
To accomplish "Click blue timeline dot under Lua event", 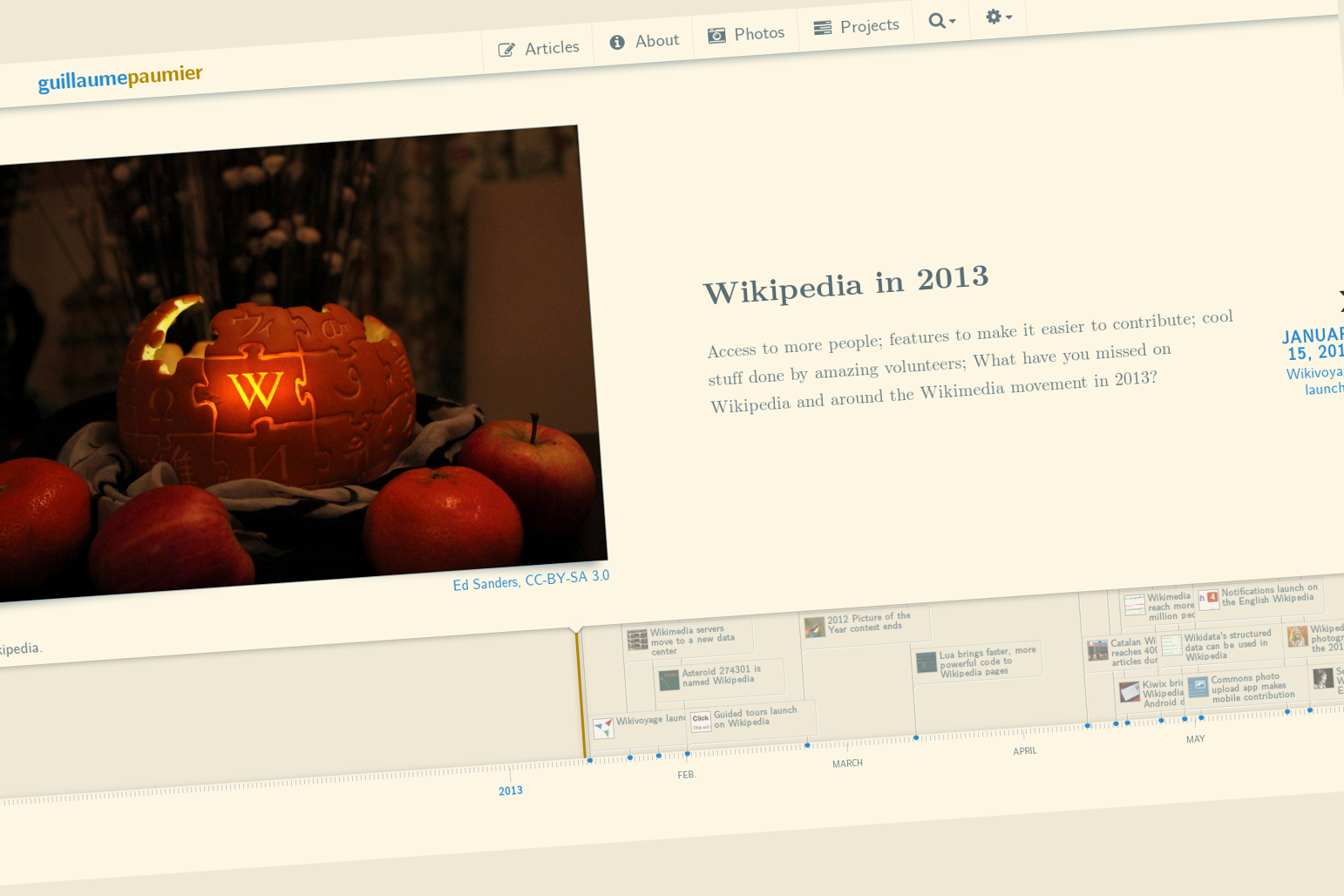I will point(916,738).
